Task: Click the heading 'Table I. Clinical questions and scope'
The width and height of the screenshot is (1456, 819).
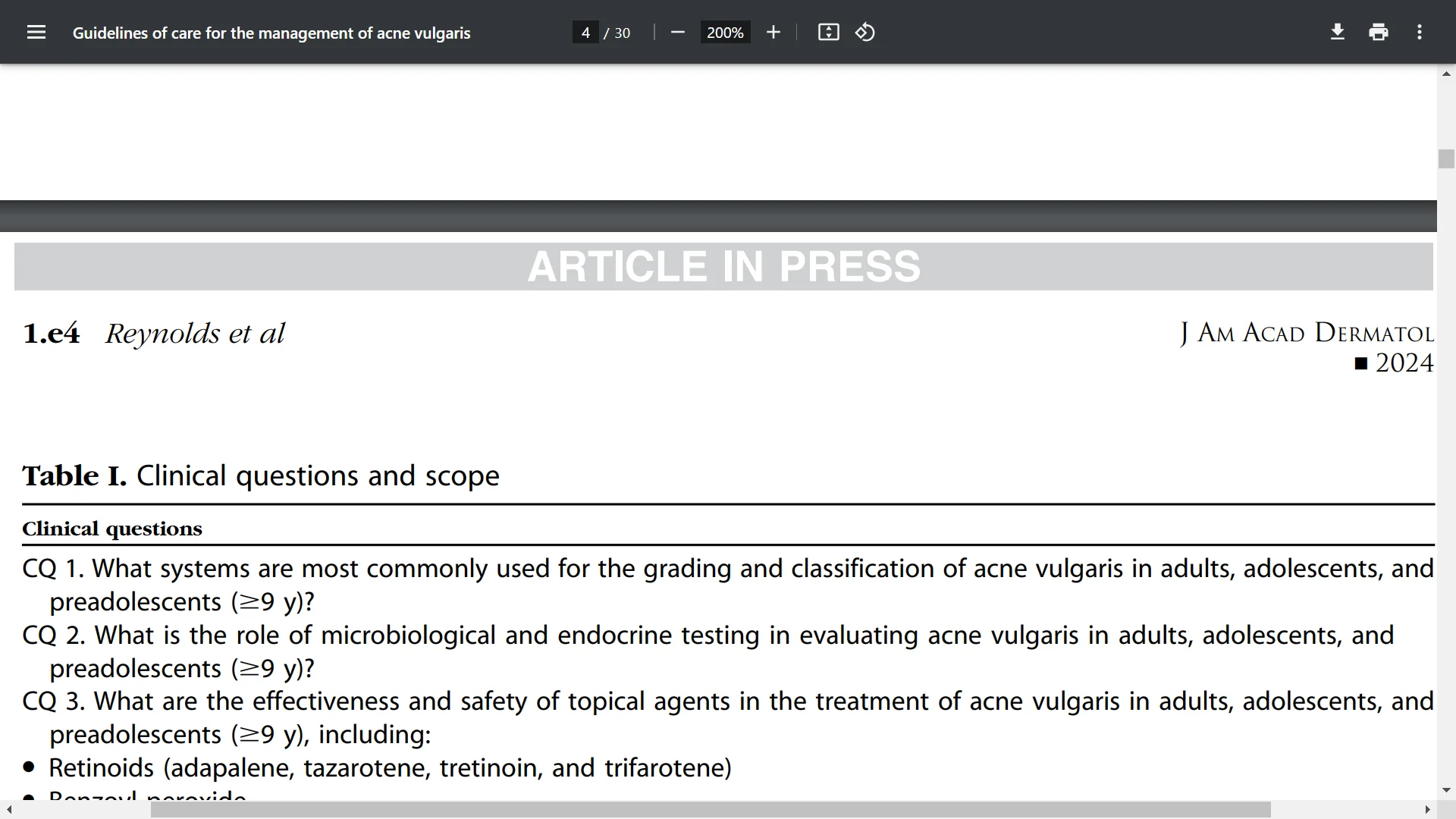Action: click(261, 476)
